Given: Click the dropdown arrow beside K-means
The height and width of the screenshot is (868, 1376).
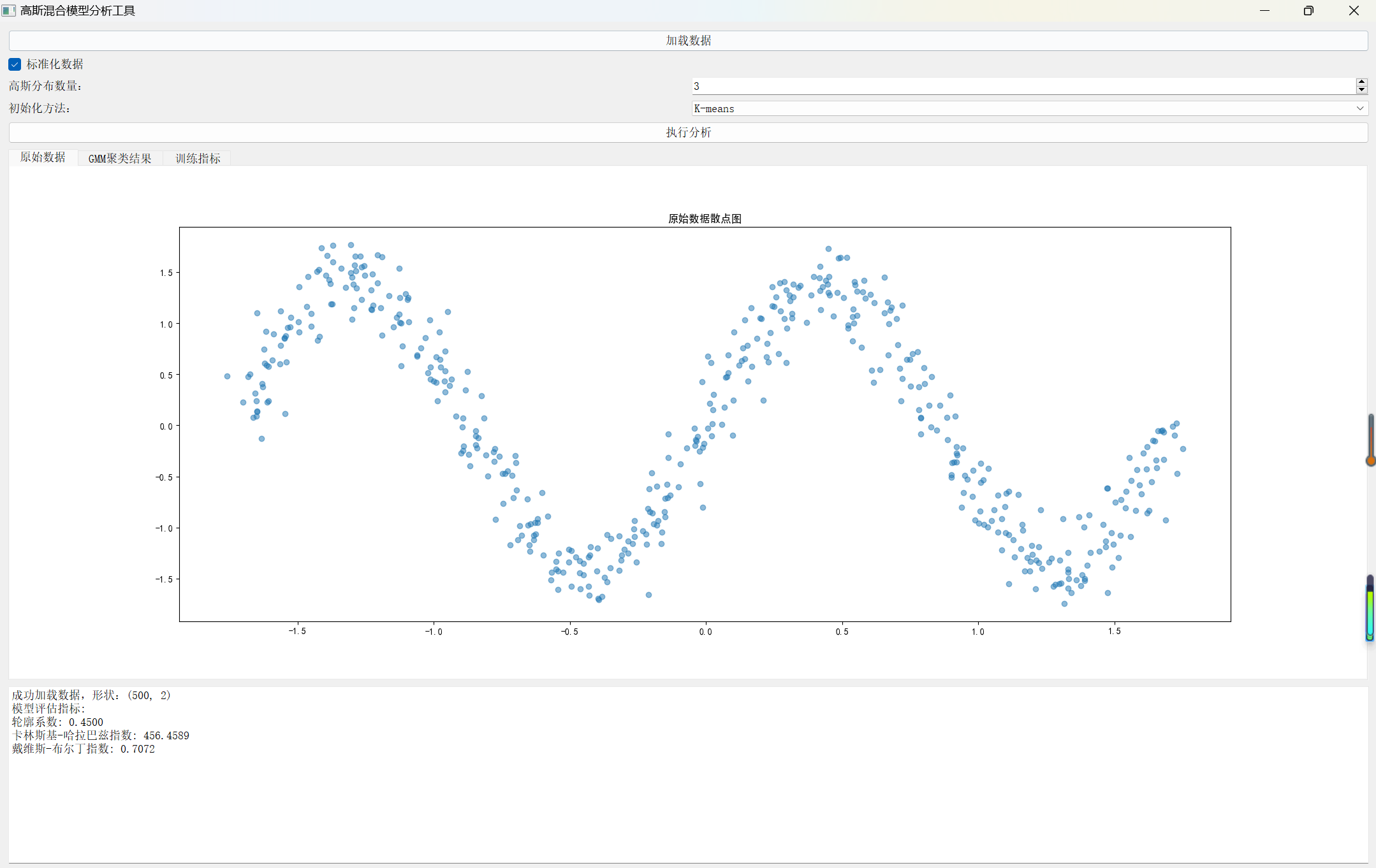Looking at the screenshot, I should 1360,108.
